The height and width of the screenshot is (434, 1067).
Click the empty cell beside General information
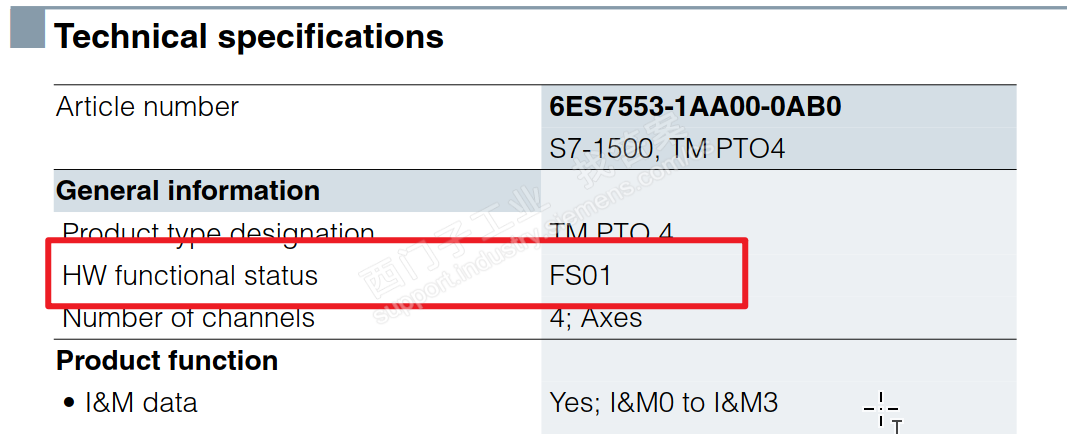point(778,191)
